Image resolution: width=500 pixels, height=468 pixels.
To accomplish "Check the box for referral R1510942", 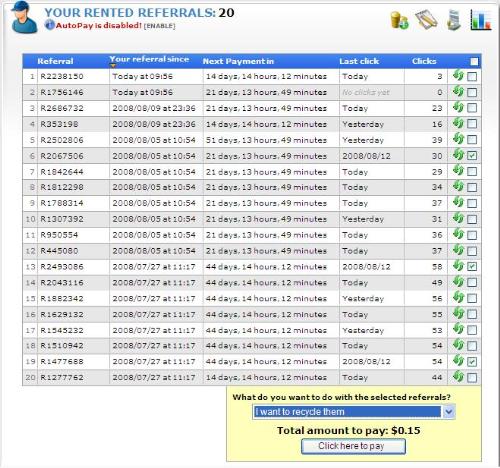I will [x=472, y=346].
